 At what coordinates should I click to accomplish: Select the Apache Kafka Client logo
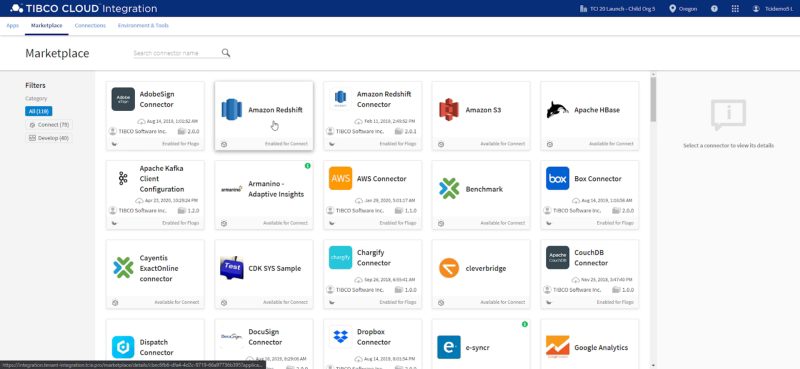tap(123, 178)
